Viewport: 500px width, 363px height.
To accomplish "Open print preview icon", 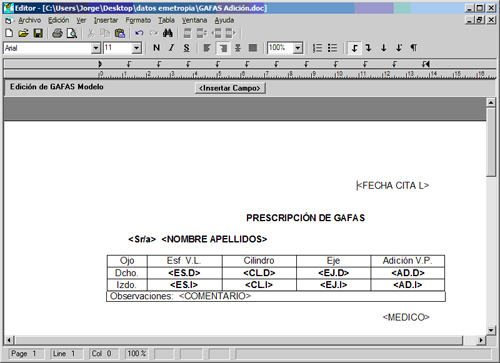I will point(72,33).
